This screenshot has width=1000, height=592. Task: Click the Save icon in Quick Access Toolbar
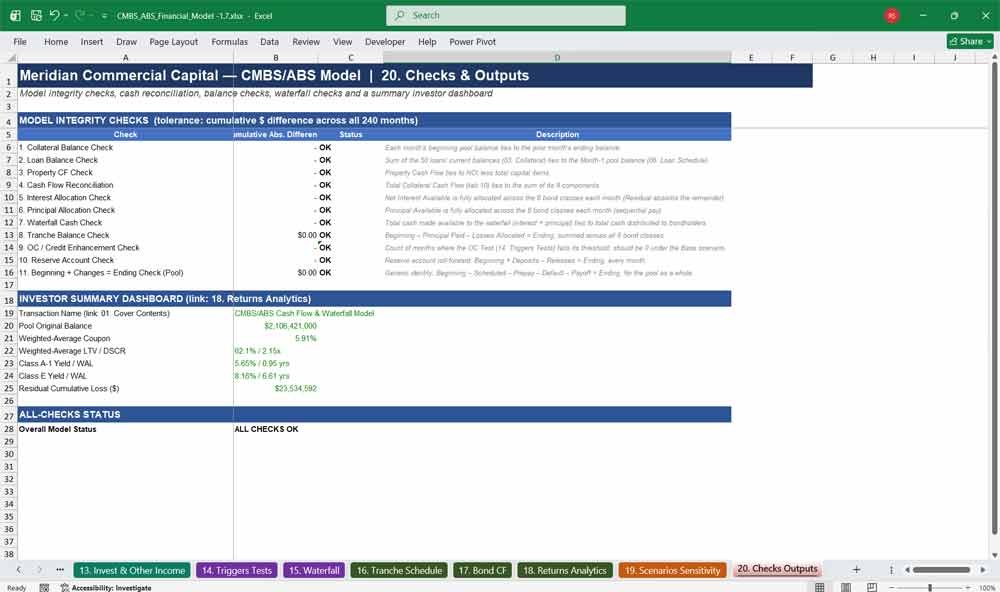[36, 15]
